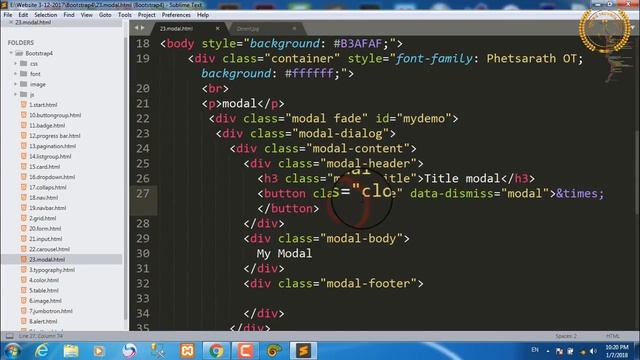640x360 pixels.
Task: Open 19.navbar.html from sidebar
Action: tap(47, 208)
